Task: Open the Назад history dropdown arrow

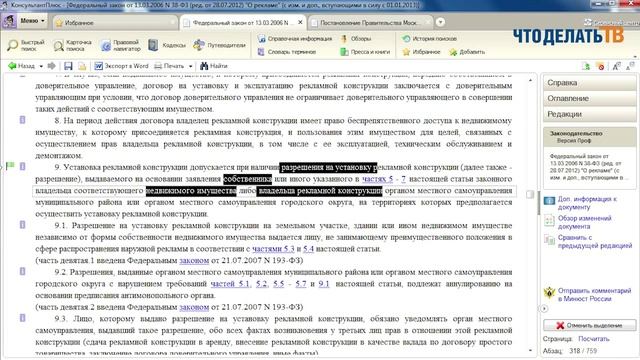Action: click(41, 66)
